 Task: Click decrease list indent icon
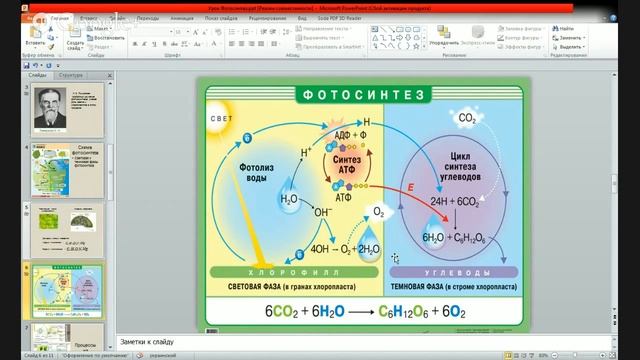point(264,32)
